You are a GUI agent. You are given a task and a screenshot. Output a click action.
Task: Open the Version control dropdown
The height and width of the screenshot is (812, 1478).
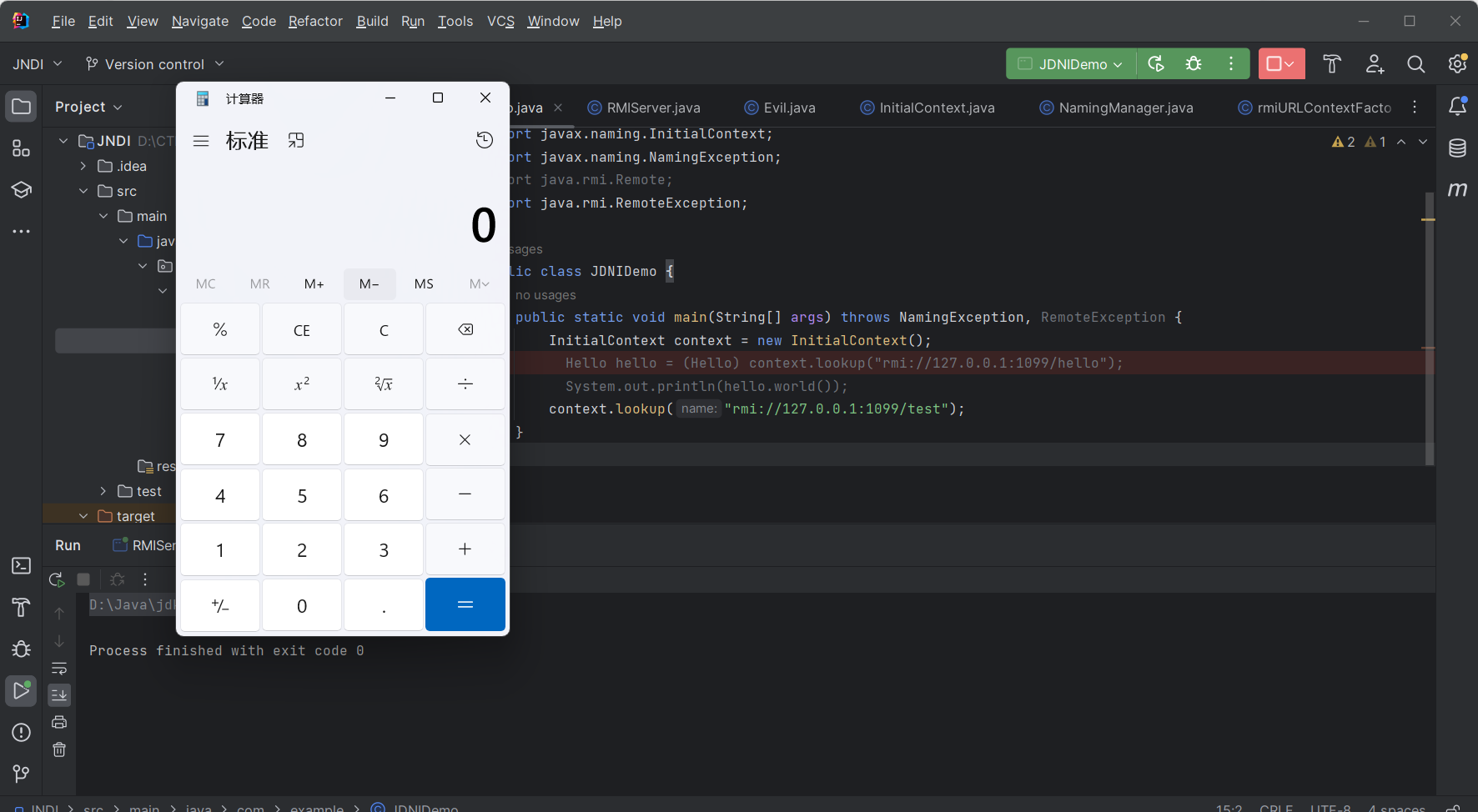155,64
